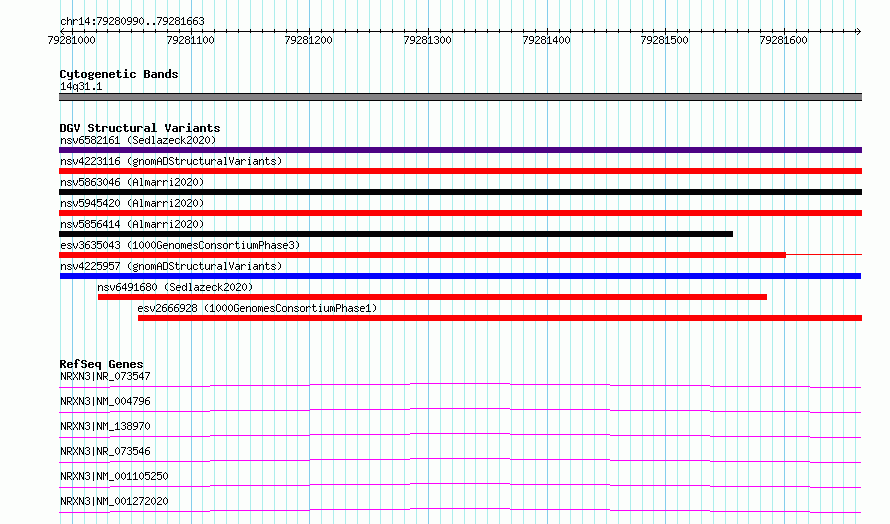The width and height of the screenshot is (890, 524).
Task: Click ruler position 79281400
Action: [546, 40]
